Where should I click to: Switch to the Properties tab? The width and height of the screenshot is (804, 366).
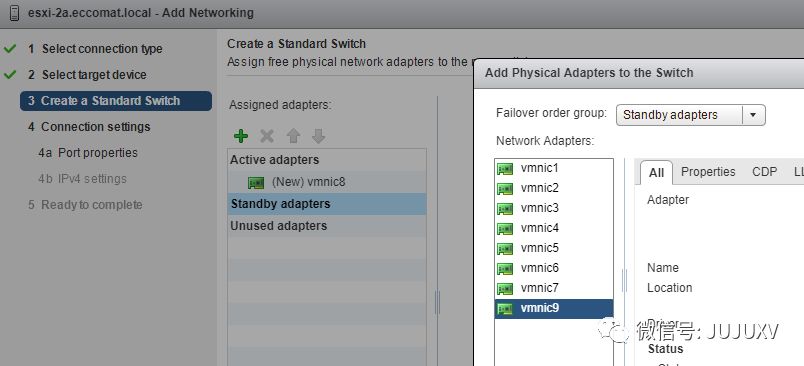coord(708,172)
